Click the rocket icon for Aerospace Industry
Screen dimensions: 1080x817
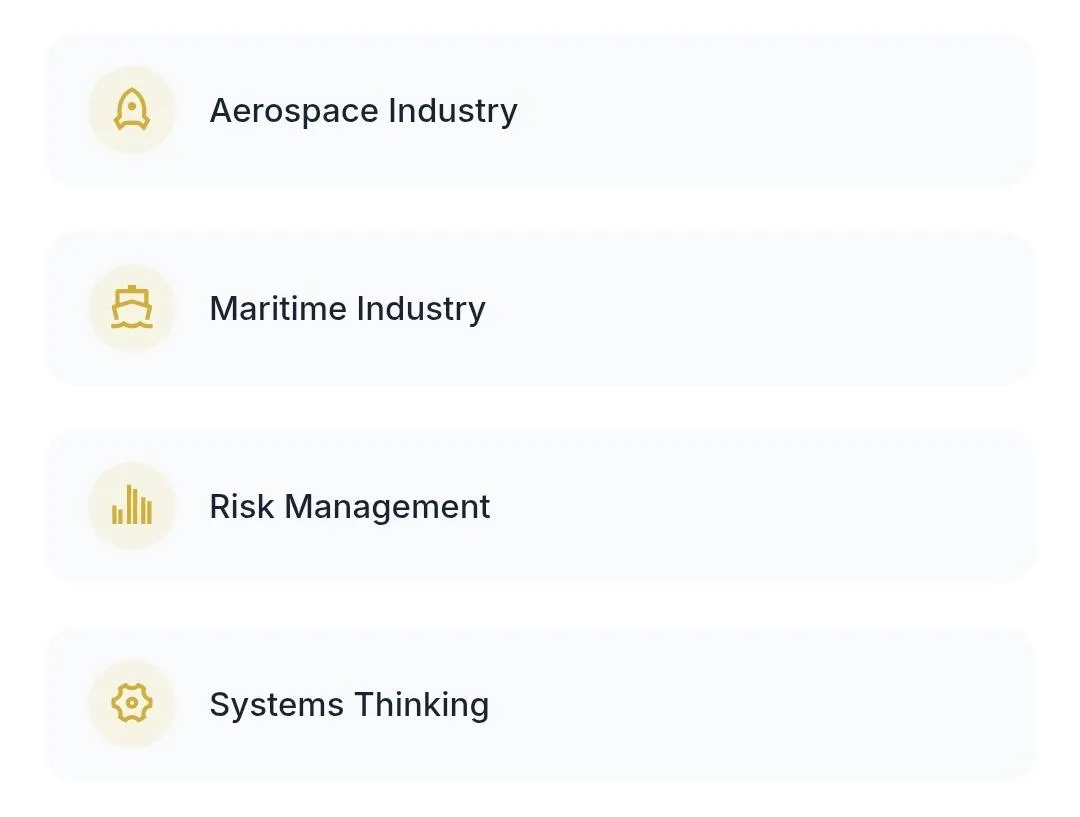(x=132, y=110)
